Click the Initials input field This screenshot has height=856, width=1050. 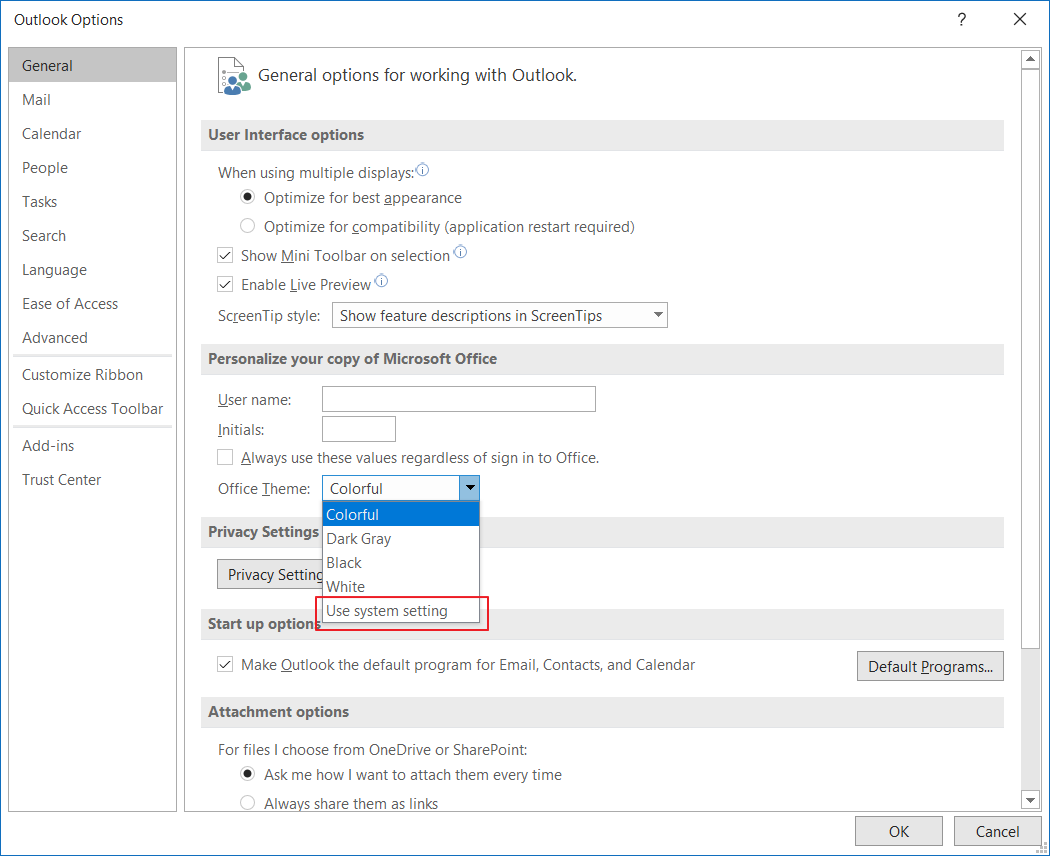coord(359,429)
